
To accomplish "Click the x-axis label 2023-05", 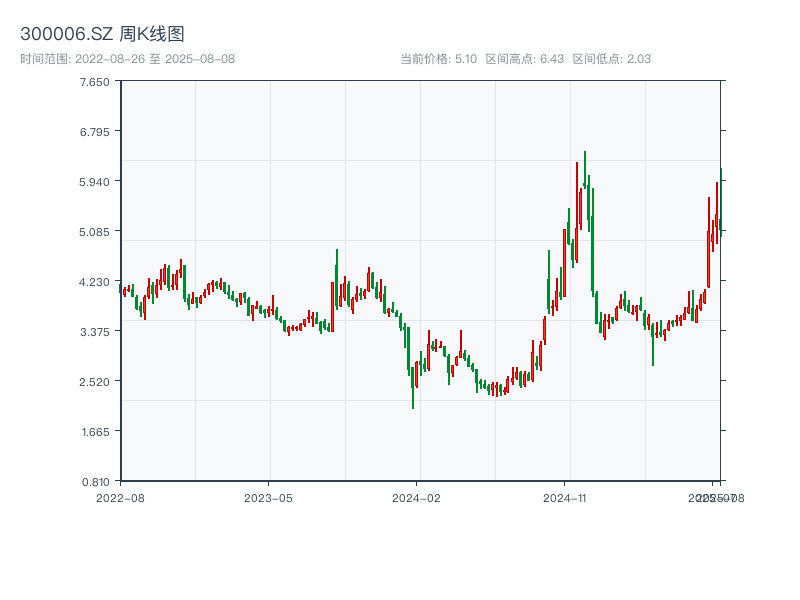I will pos(268,498).
